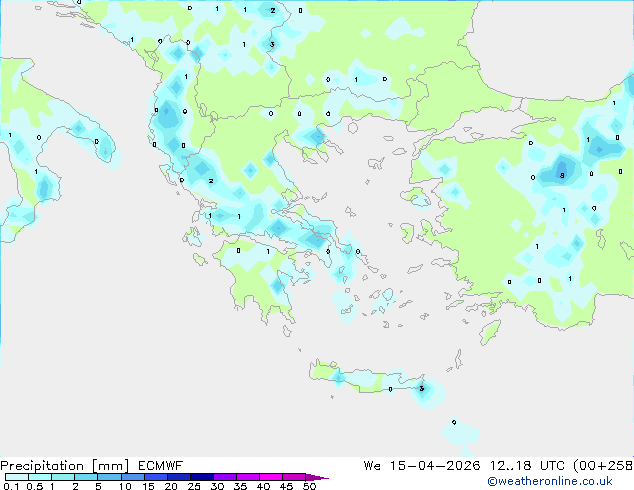
Task: Click the 20–25 mm legend color swatch
Action: (179, 477)
